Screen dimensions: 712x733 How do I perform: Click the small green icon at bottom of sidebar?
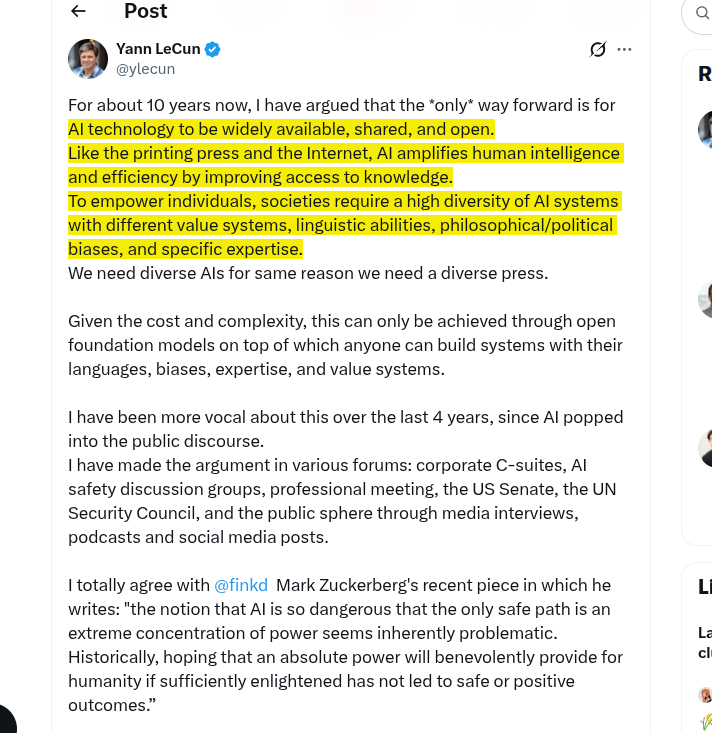point(706,722)
